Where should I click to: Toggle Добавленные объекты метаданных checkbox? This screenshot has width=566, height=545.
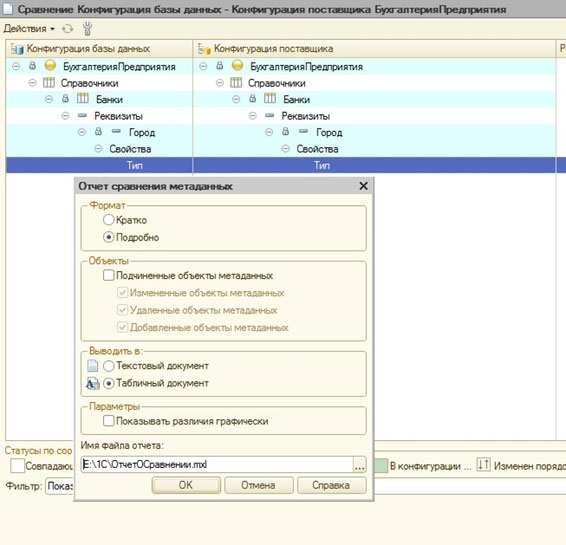point(123,327)
